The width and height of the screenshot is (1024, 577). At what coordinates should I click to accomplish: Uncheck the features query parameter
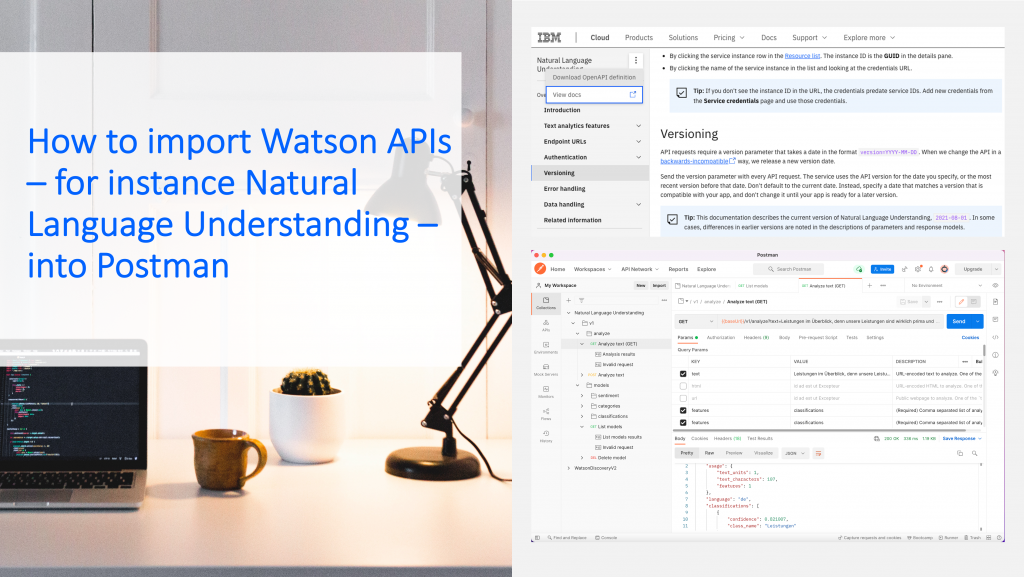point(682,410)
